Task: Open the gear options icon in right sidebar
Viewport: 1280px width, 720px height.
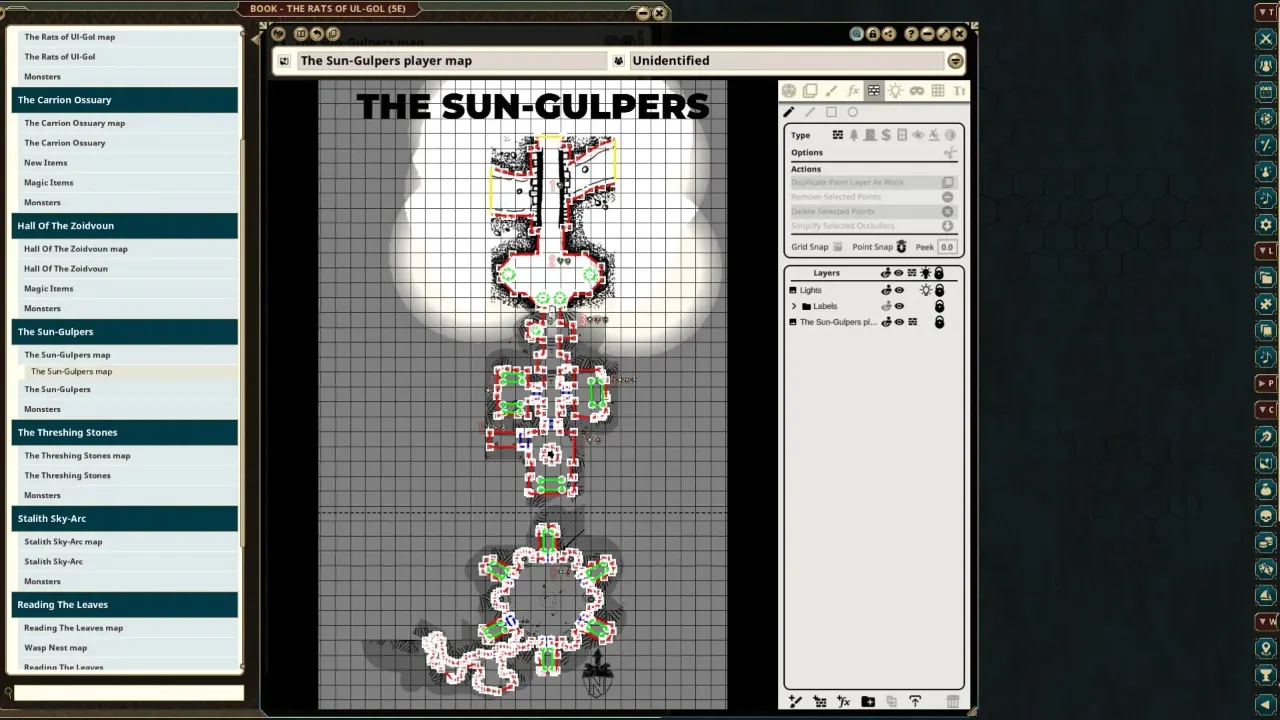Action: [1266, 225]
